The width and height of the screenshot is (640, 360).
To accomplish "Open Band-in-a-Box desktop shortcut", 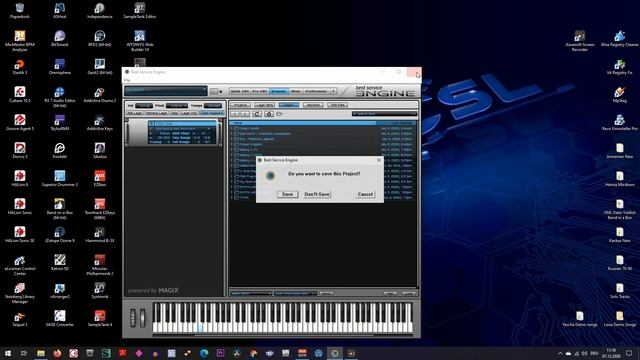I will click(60, 208).
